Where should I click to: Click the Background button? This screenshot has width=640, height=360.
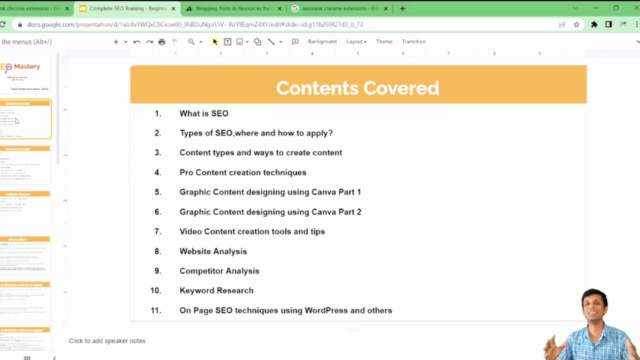tap(322, 42)
